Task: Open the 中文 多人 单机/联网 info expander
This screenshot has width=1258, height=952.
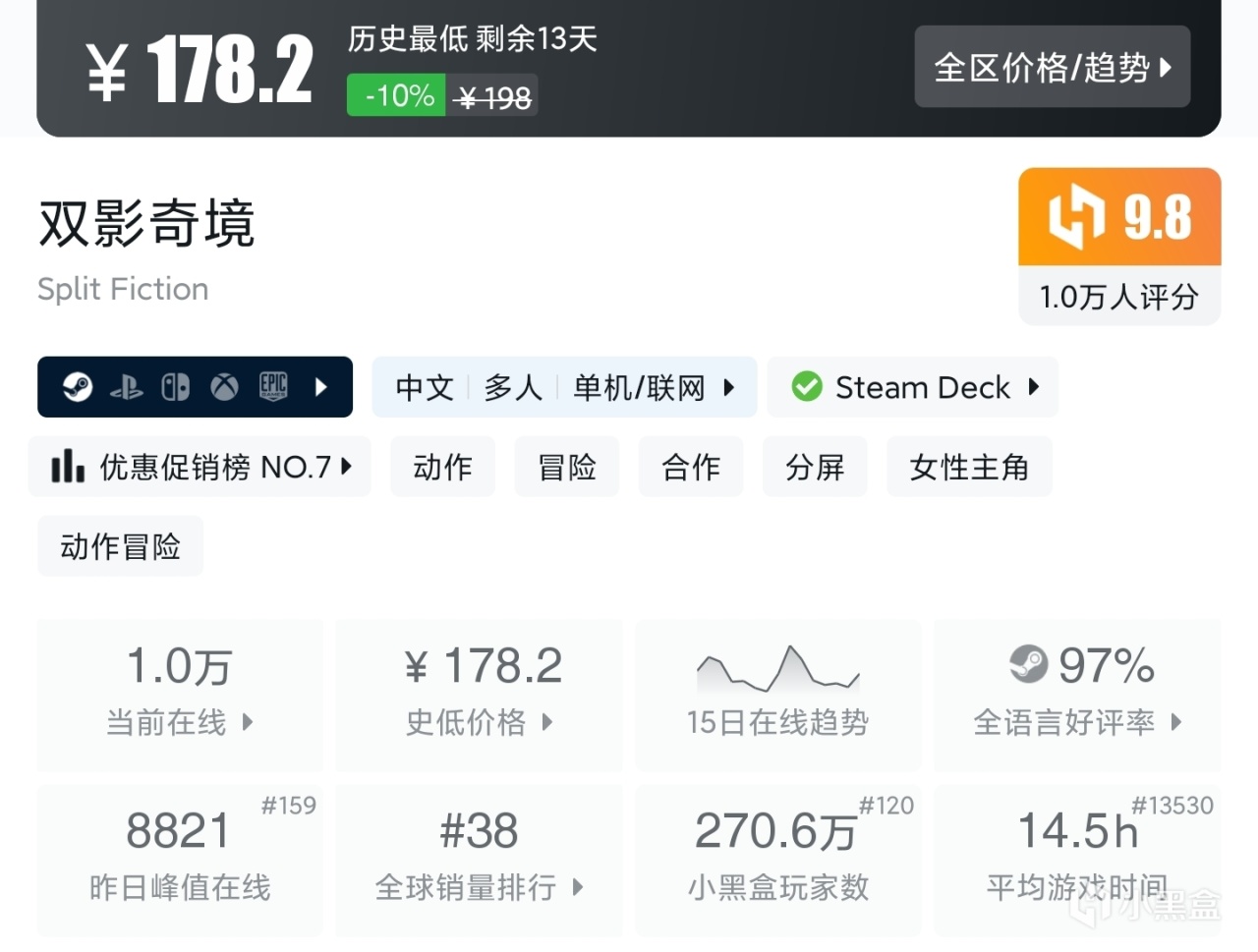Action: [564, 387]
